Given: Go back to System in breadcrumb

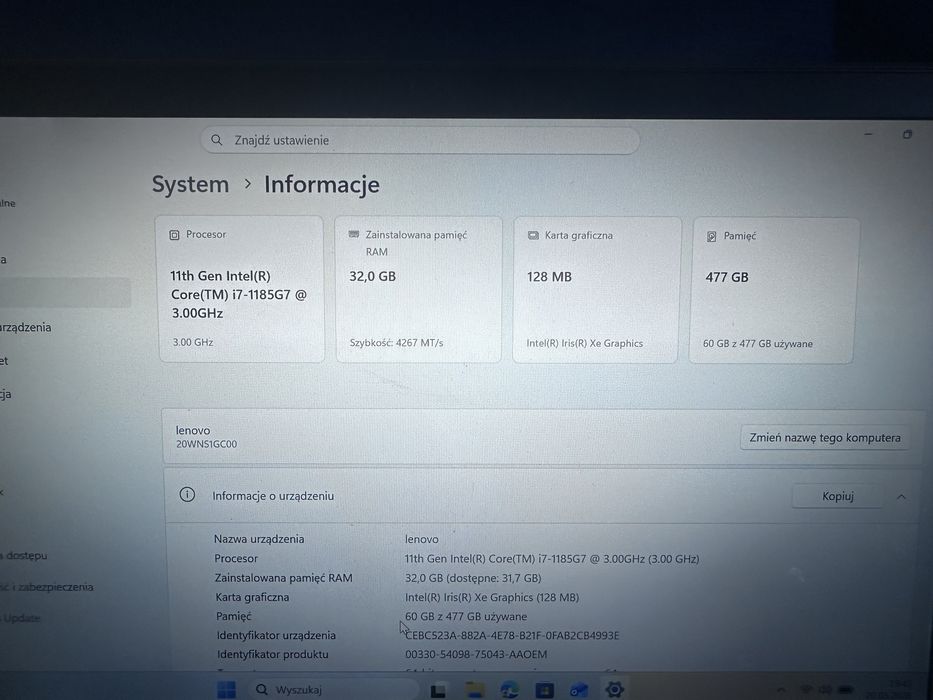Looking at the screenshot, I should tap(190, 185).
